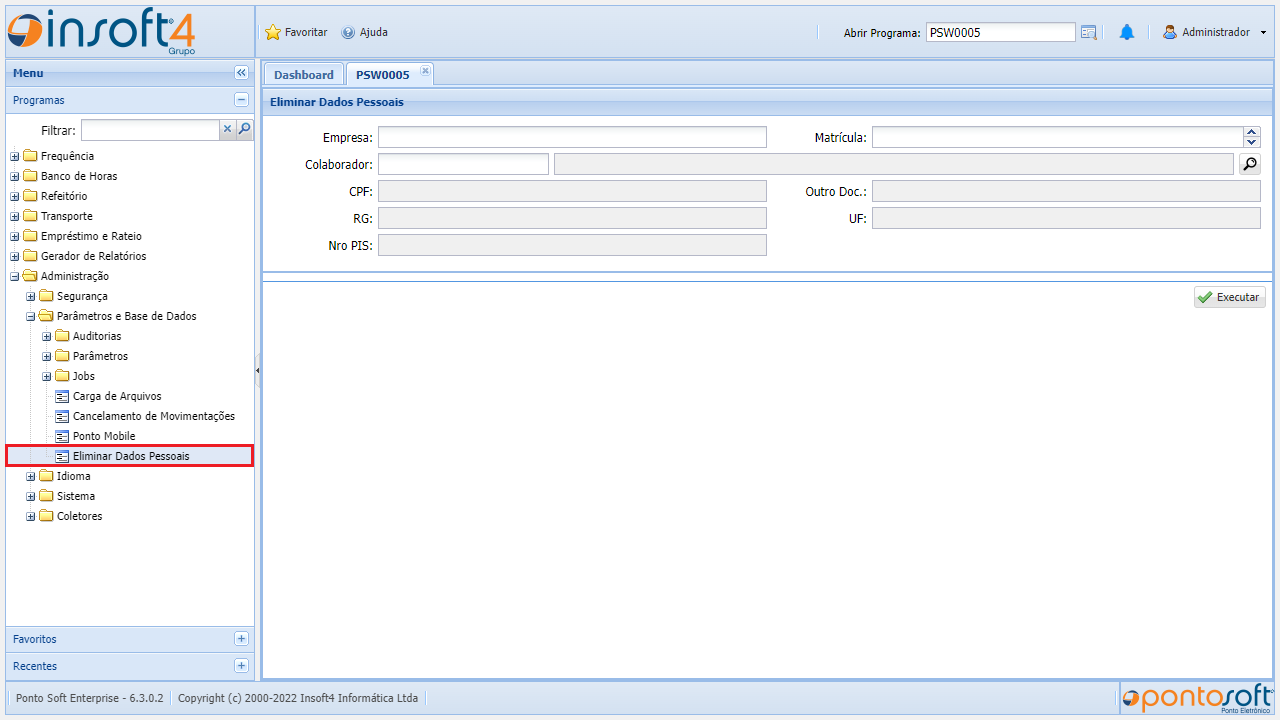Click the Executar button

pyautogui.click(x=1229, y=297)
